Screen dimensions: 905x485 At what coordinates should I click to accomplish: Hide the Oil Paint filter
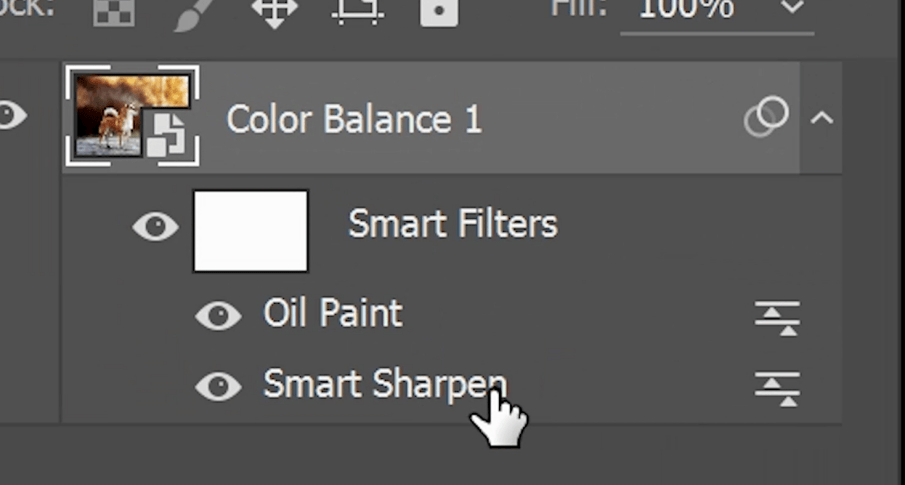tap(217, 316)
